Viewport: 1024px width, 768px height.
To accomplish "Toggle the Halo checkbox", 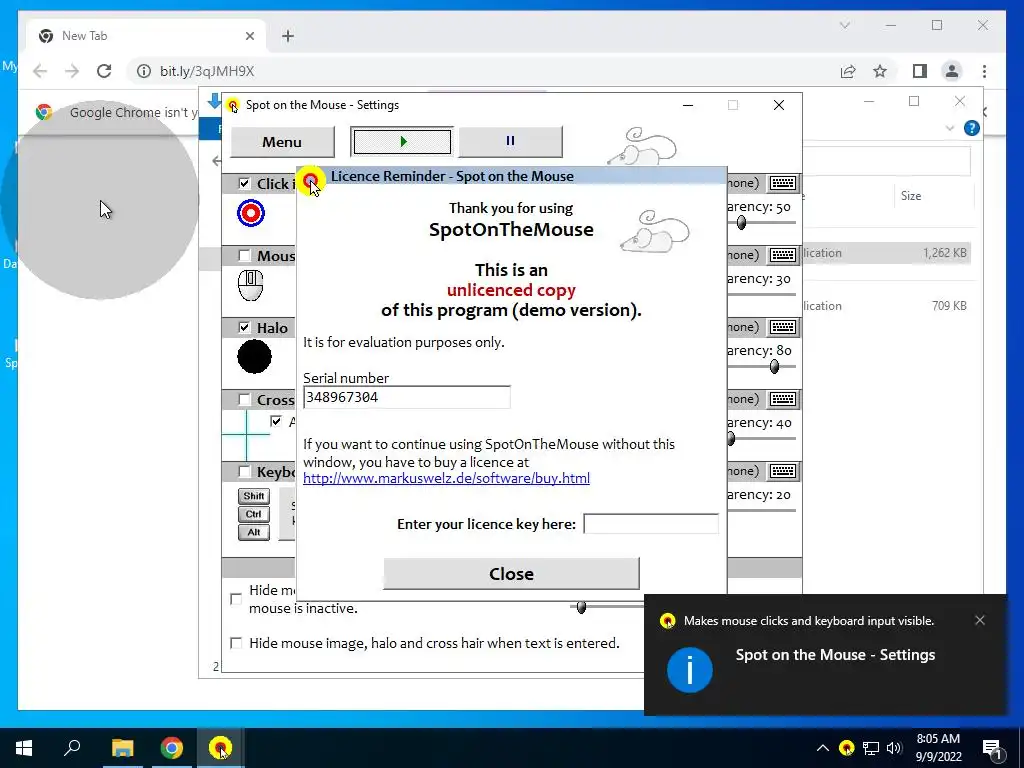I will coord(244,327).
